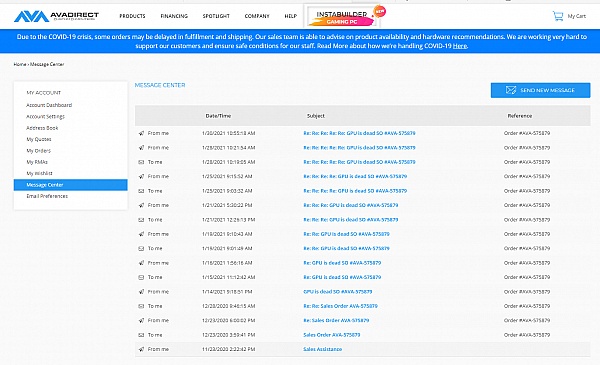Open Account Settings in sidebar

[x=46, y=117]
